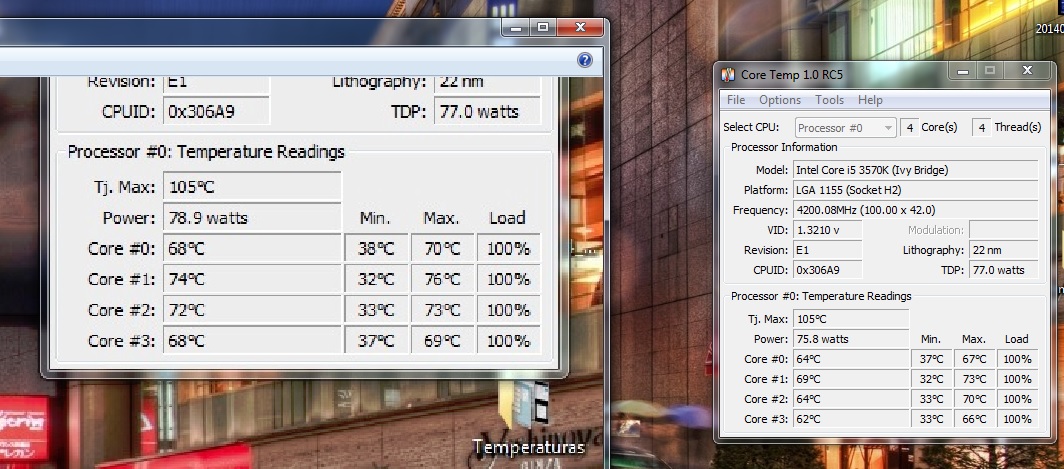The height and width of the screenshot is (469, 1064).
Task: Click the Thread(s) count box
Action: [x=982, y=128]
